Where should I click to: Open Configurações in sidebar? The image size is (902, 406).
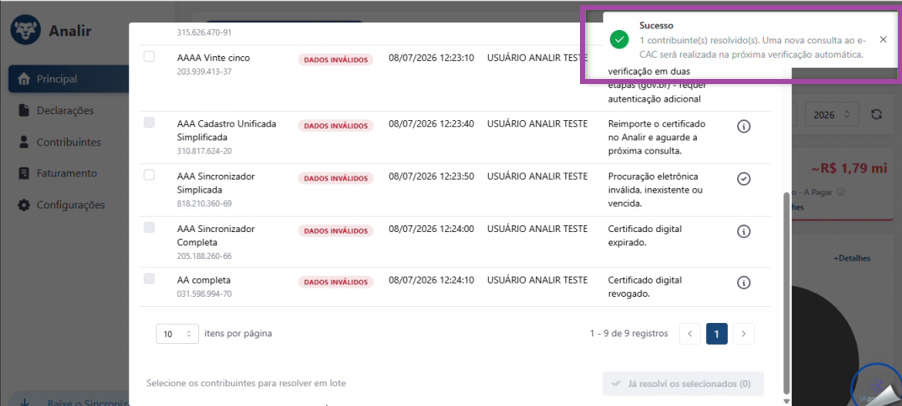click(x=70, y=205)
